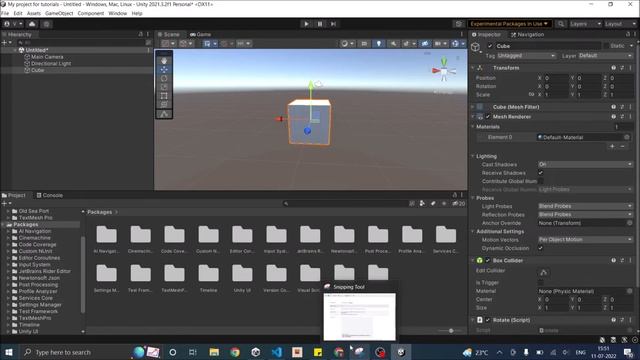Toggle Contribute Global Illumination checkbox
Viewport: 640px width, 360px height.
click(x=540, y=181)
